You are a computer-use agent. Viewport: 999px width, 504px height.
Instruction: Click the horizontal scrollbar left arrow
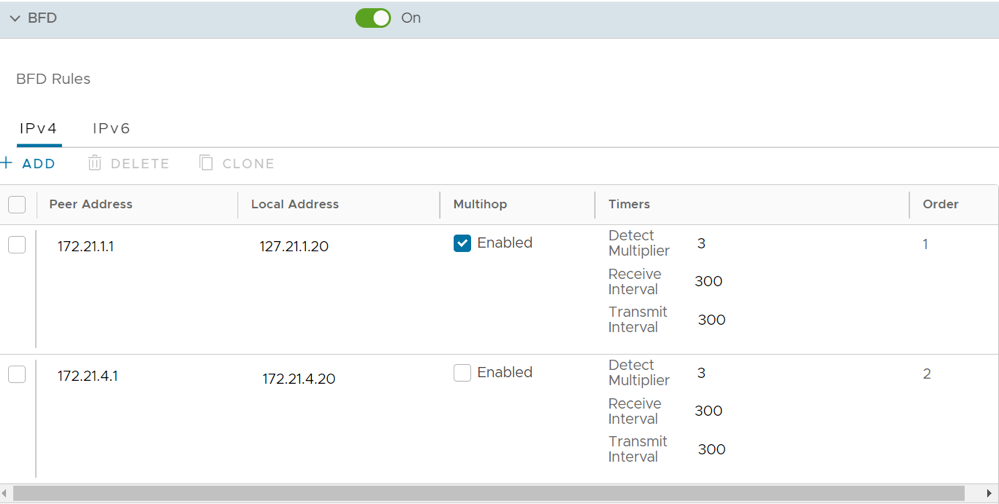[6, 494]
